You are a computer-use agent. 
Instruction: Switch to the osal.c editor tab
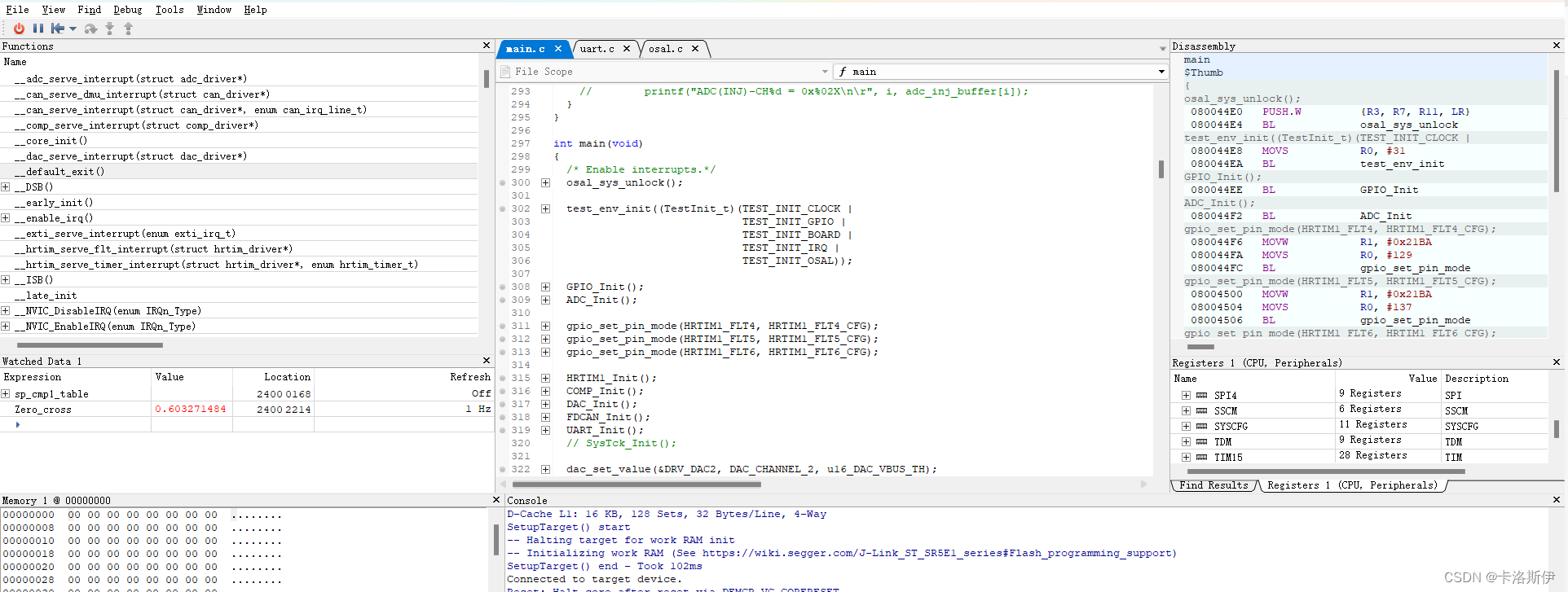(666, 49)
